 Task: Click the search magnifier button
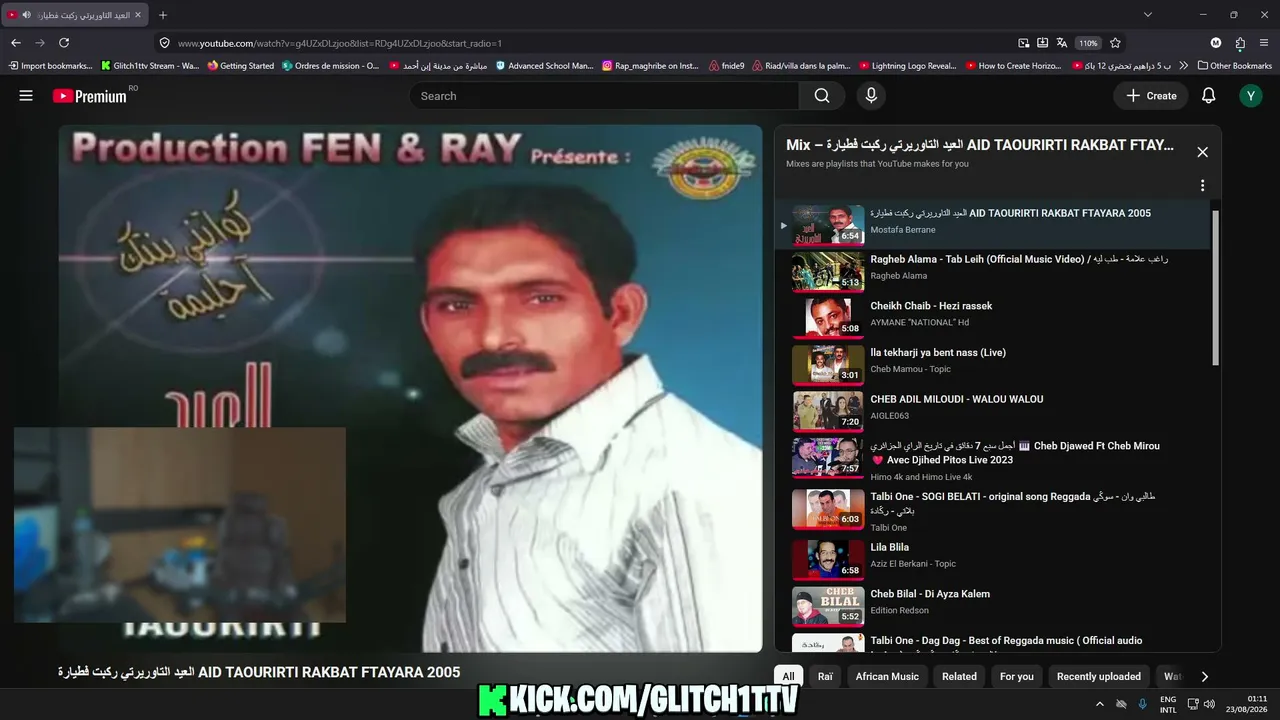tap(822, 96)
